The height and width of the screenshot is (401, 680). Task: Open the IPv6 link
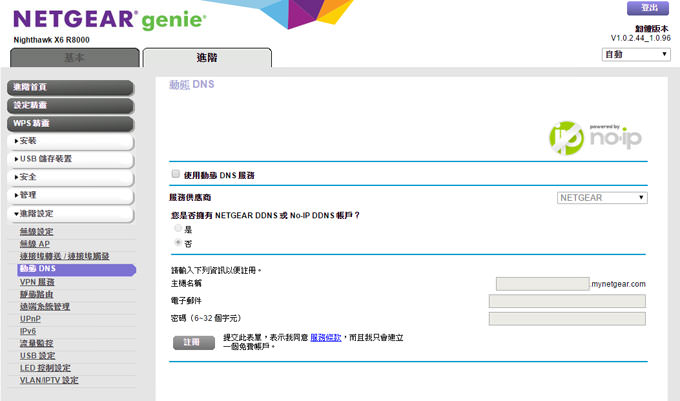pos(28,331)
